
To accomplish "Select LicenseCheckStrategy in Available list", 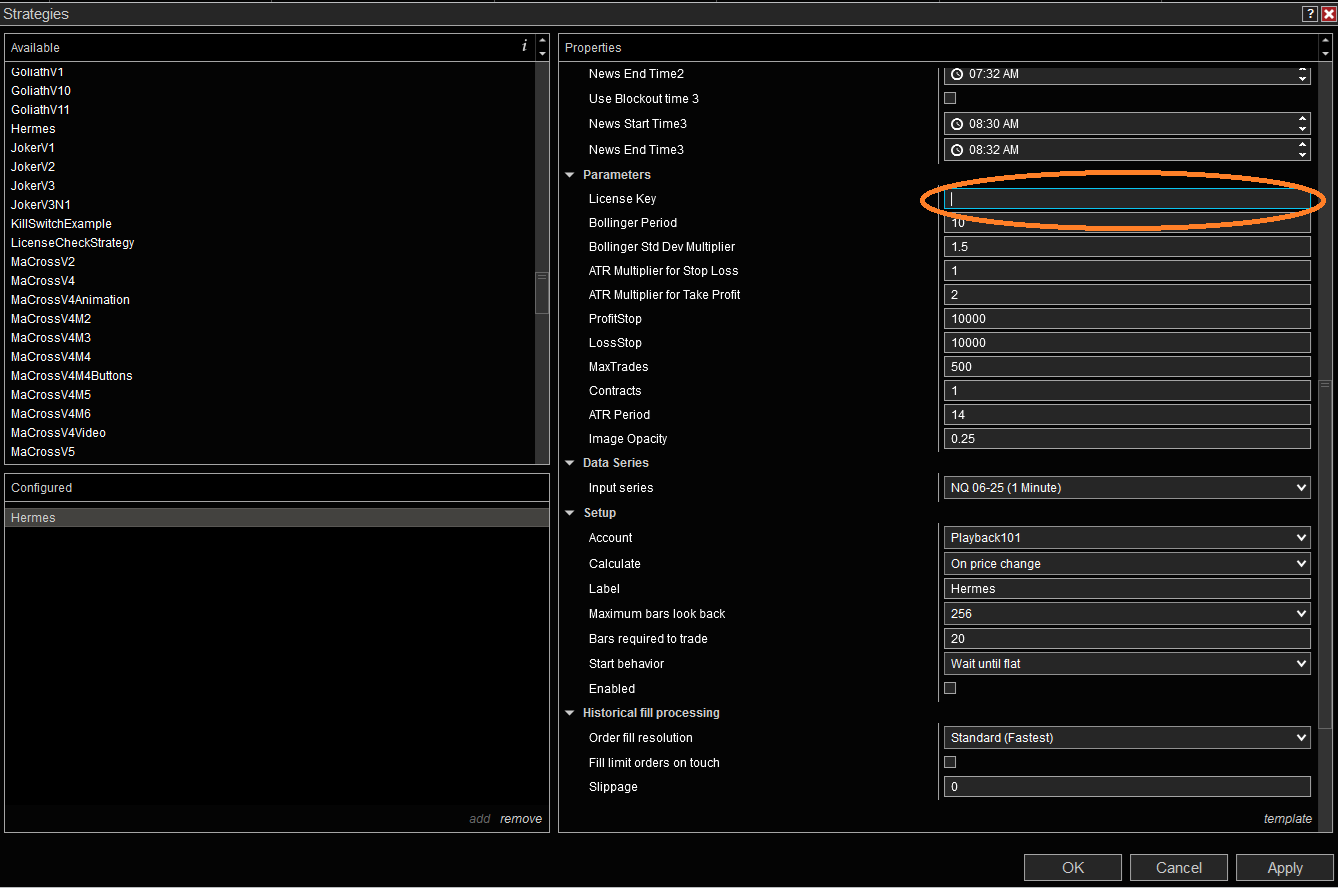I will tap(72, 243).
